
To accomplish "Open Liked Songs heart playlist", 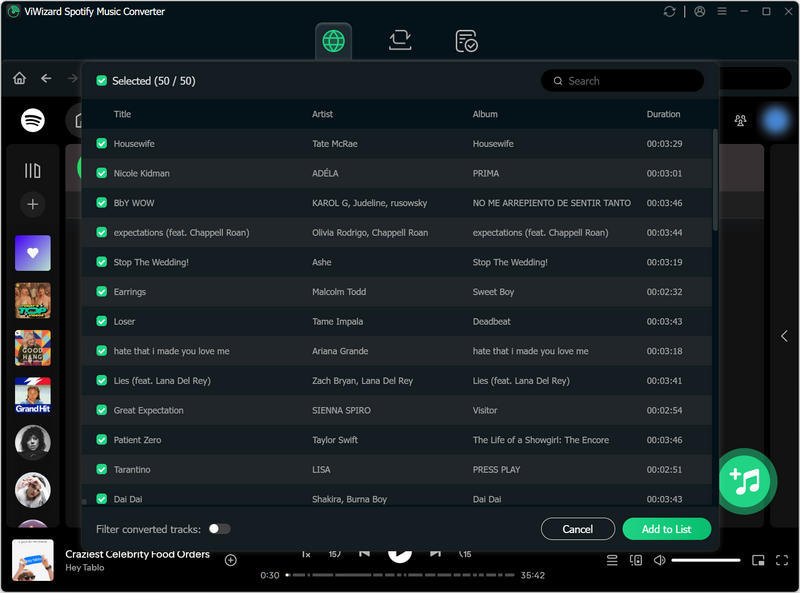I will click(33, 253).
